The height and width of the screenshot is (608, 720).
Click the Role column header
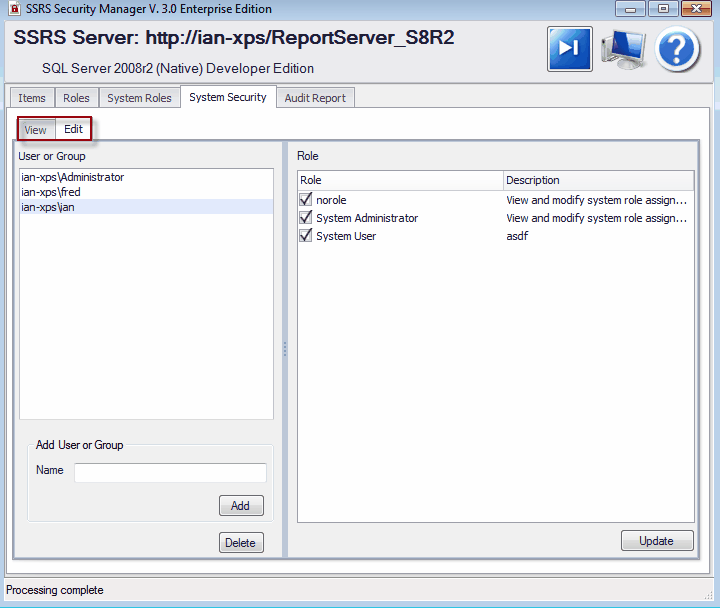(400, 180)
